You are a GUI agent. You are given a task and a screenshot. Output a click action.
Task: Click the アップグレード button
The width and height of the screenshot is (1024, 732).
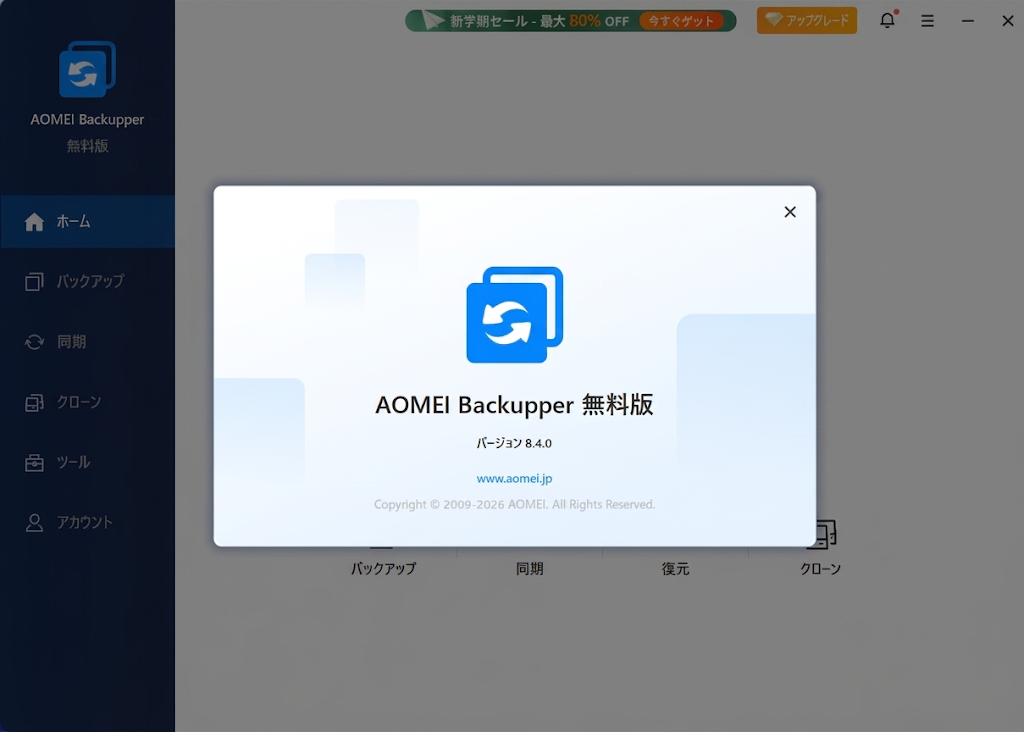807,20
